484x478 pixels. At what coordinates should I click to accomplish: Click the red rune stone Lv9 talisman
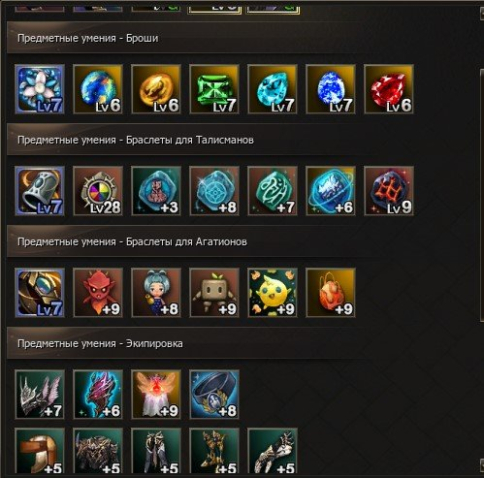click(x=389, y=191)
